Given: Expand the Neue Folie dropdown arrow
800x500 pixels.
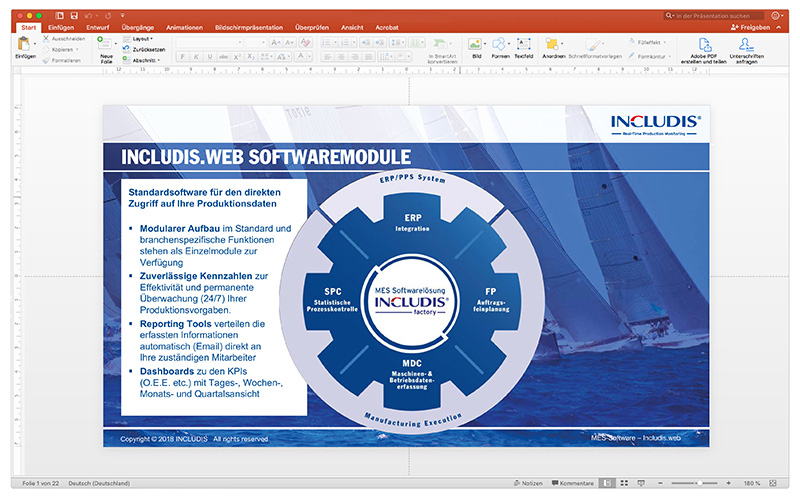Looking at the screenshot, I should [x=115, y=44].
